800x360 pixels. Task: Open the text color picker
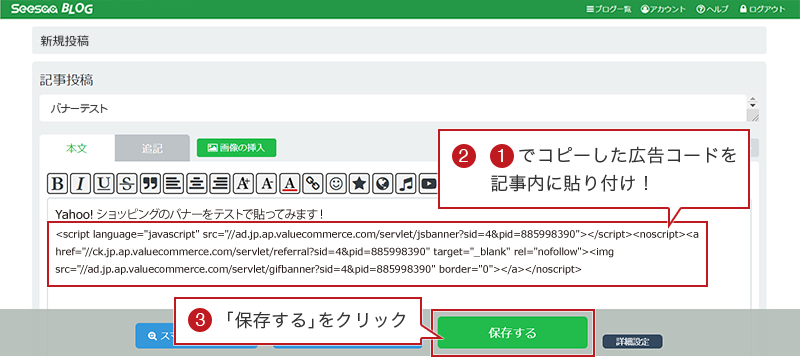click(290, 184)
